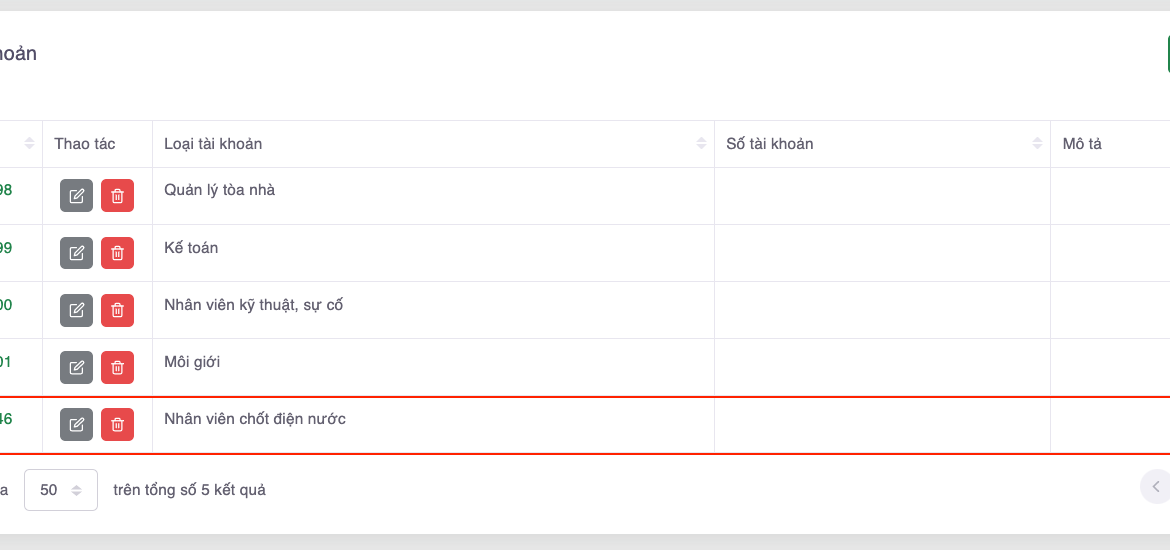The image size is (1170, 550).
Task: Click the Quản lý tòa nhà cell
Action: [x=219, y=190]
